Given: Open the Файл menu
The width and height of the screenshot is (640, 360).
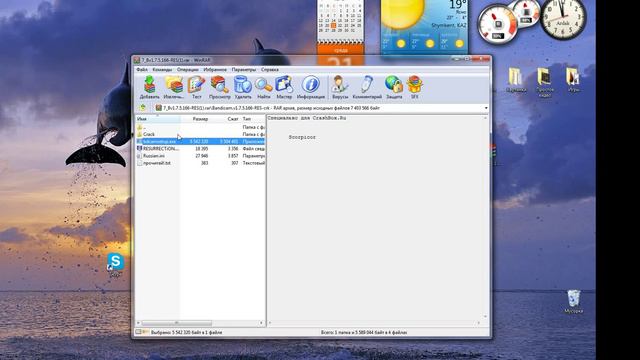Looking at the screenshot, I should click(142, 70).
